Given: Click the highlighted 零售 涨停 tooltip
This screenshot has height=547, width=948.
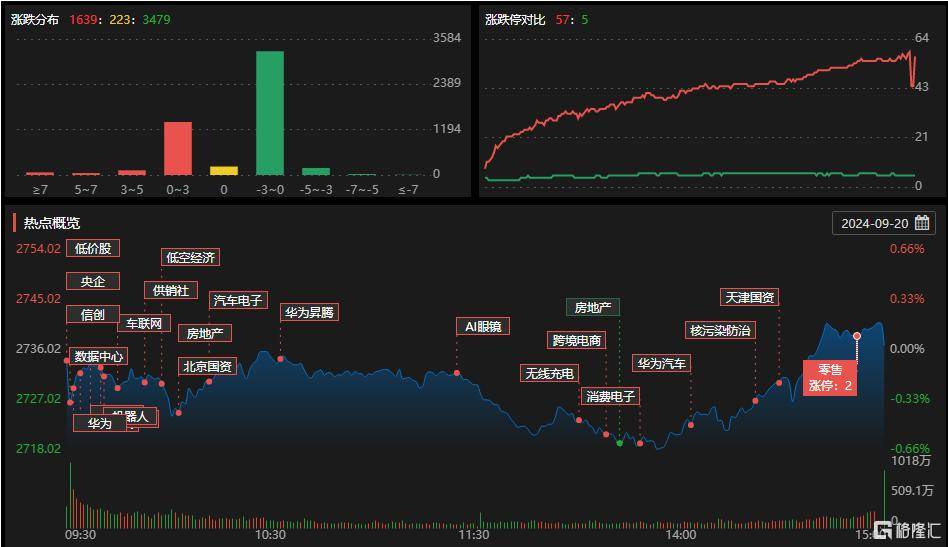Looking at the screenshot, I should click(x=830, y=378).
